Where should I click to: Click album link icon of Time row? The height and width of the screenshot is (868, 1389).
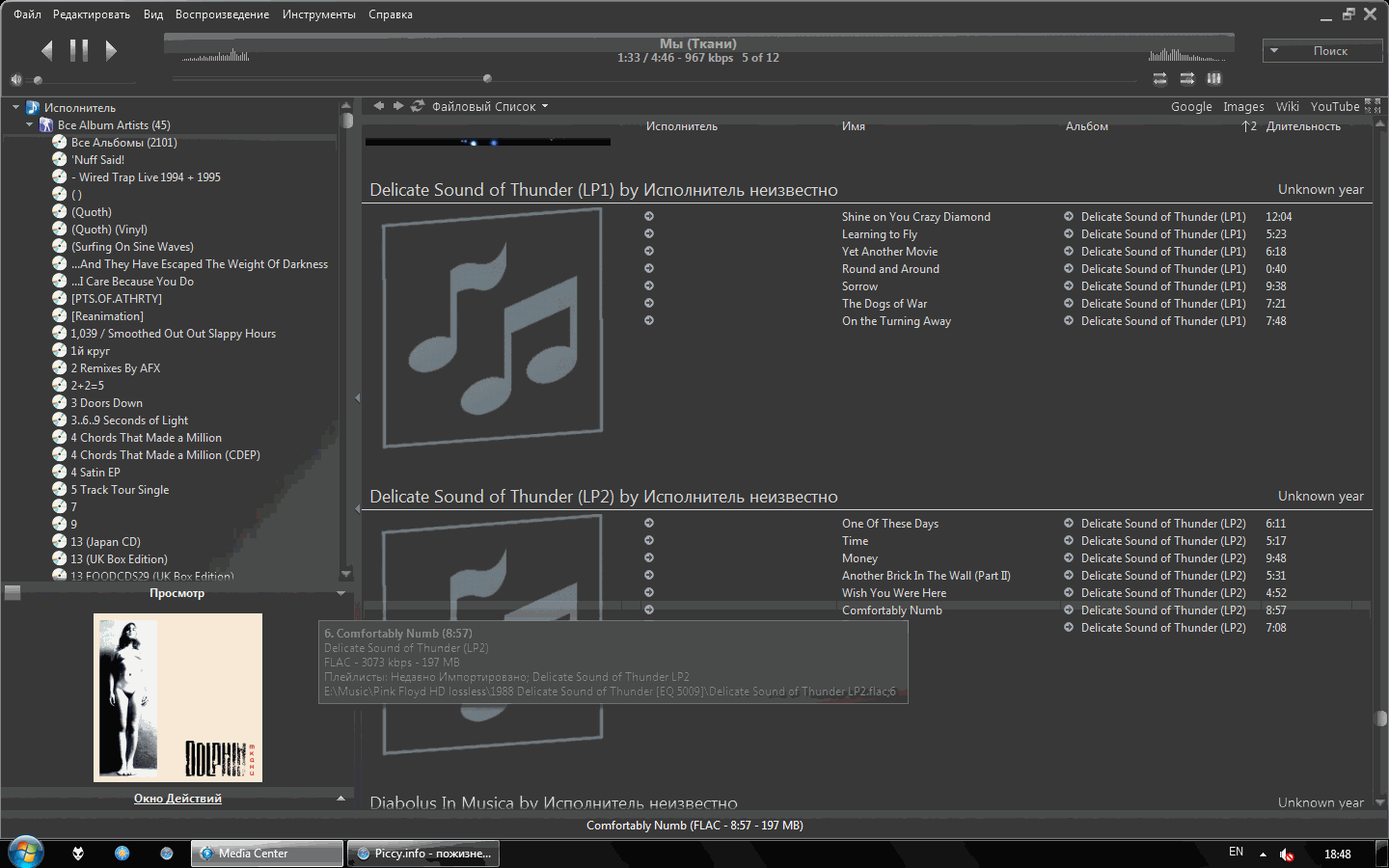[x=1069, y=540]
